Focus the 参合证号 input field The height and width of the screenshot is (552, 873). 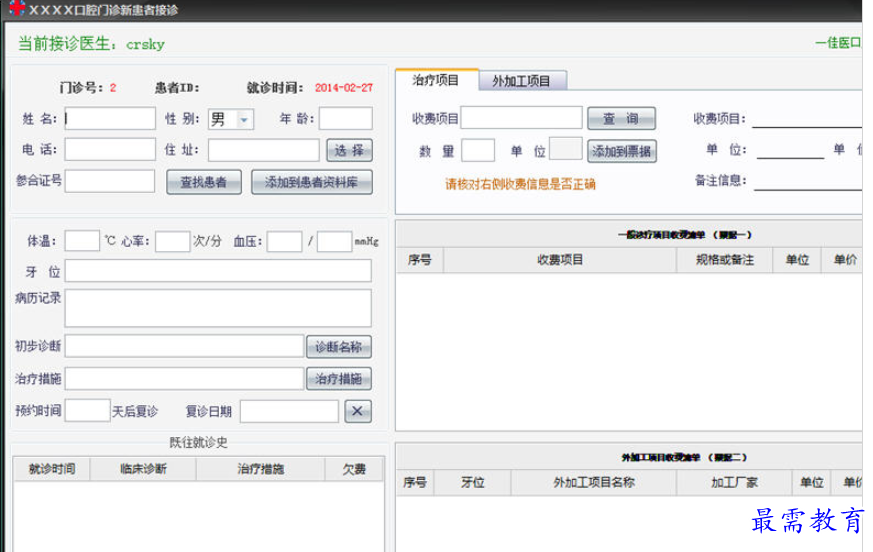(110, 181)
